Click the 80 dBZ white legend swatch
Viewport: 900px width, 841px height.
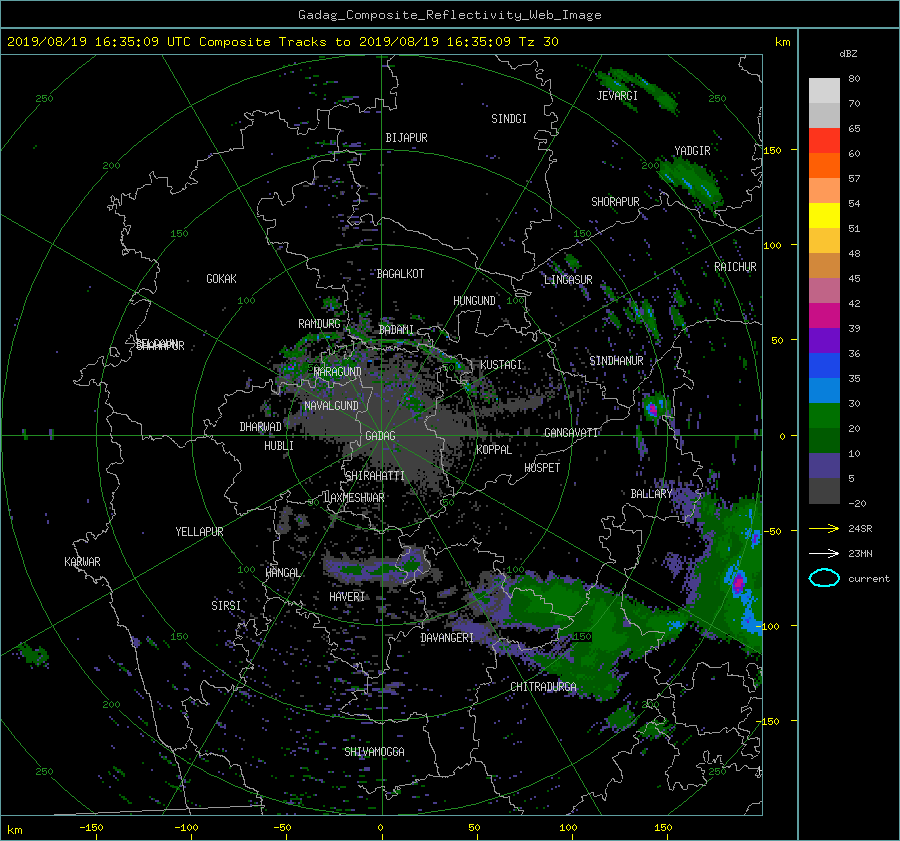[x=824, y=90]
